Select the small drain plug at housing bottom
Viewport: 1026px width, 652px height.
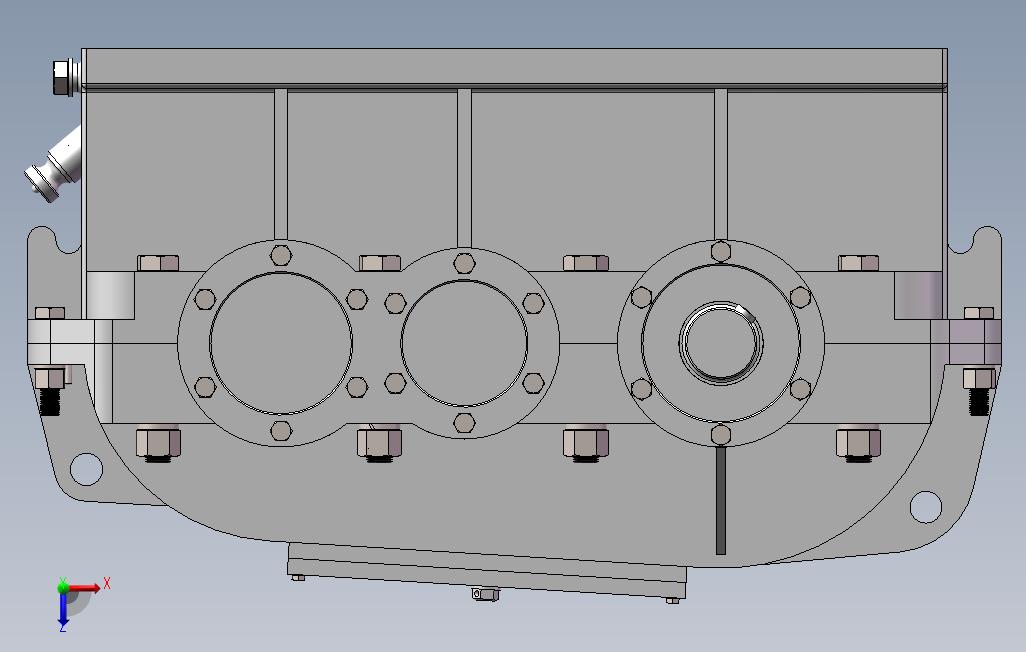tap(486, 594)
